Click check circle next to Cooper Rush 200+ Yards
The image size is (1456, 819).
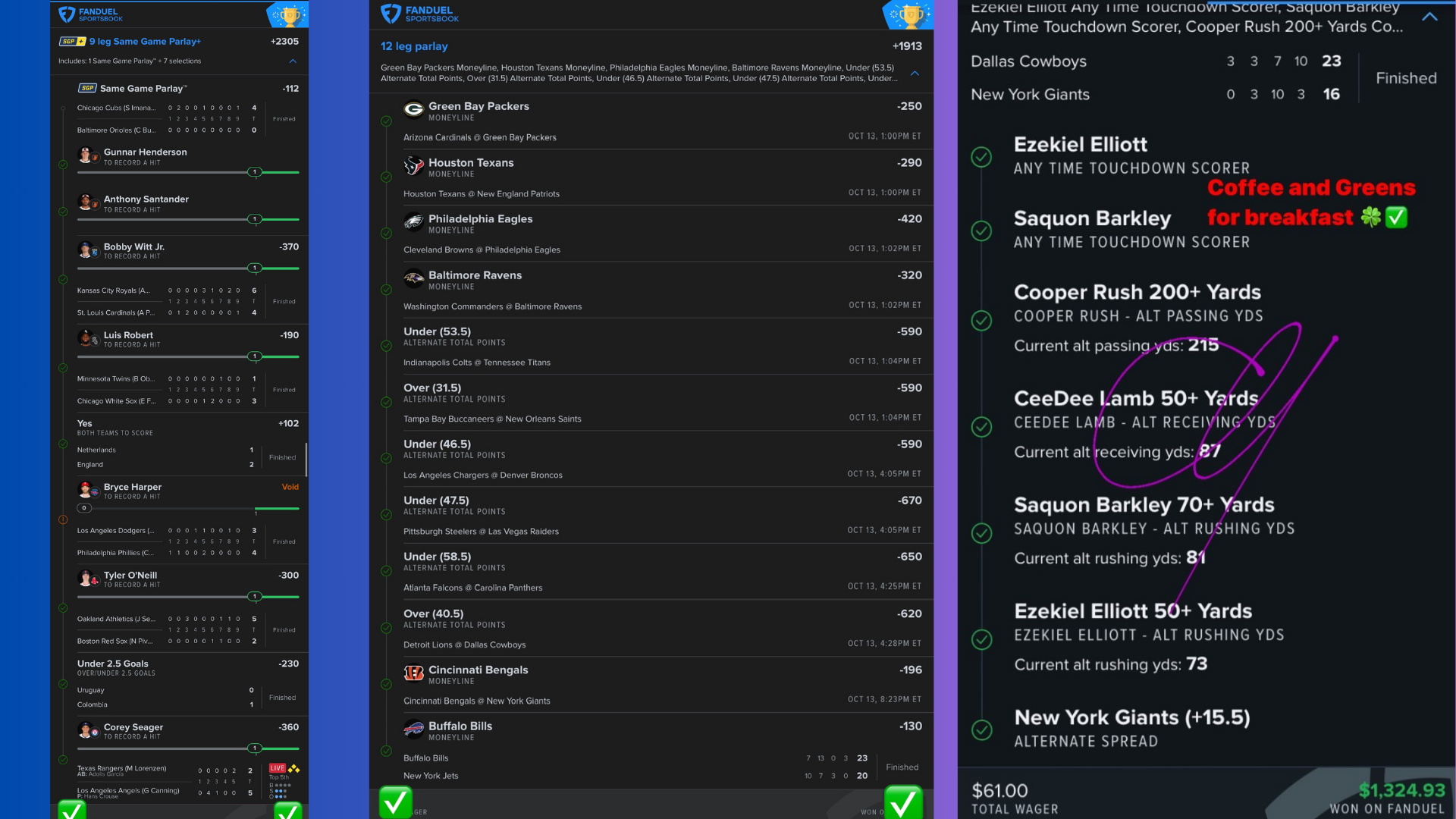(981, 320)
